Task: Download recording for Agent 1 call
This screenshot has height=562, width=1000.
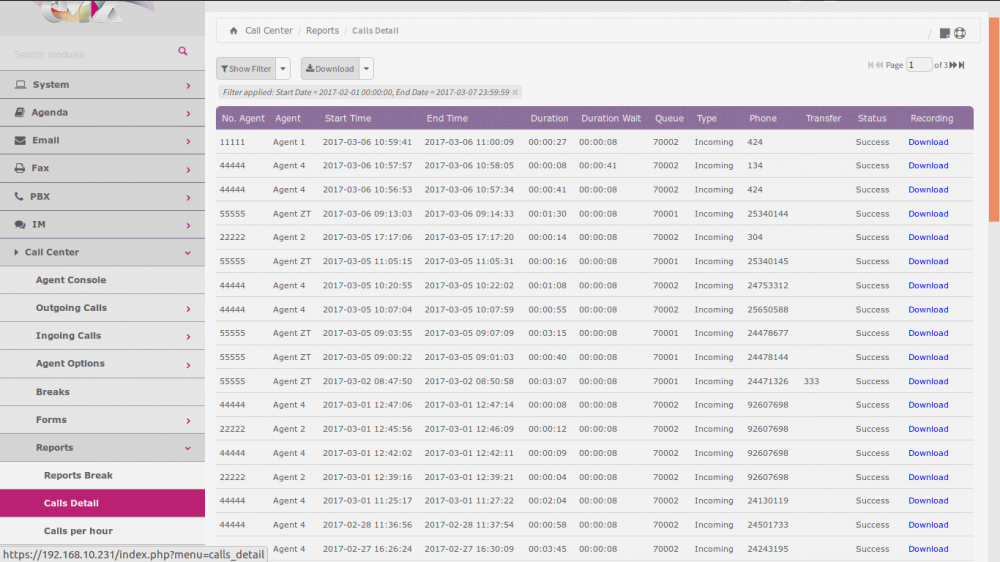Action: pyautogui.click(x=928, y=142)
